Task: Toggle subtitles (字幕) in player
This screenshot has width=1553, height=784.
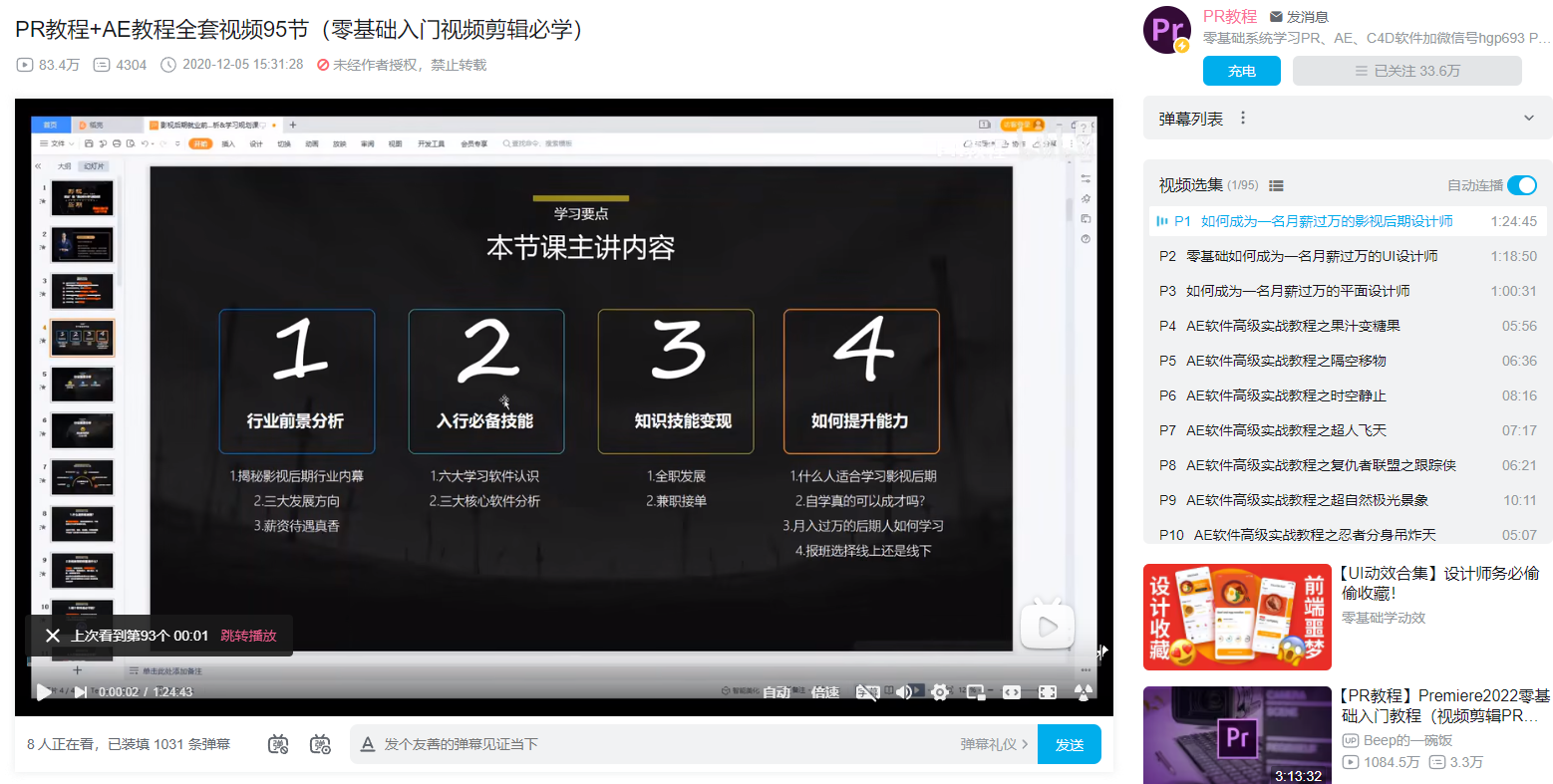Action: pos(867,692)
